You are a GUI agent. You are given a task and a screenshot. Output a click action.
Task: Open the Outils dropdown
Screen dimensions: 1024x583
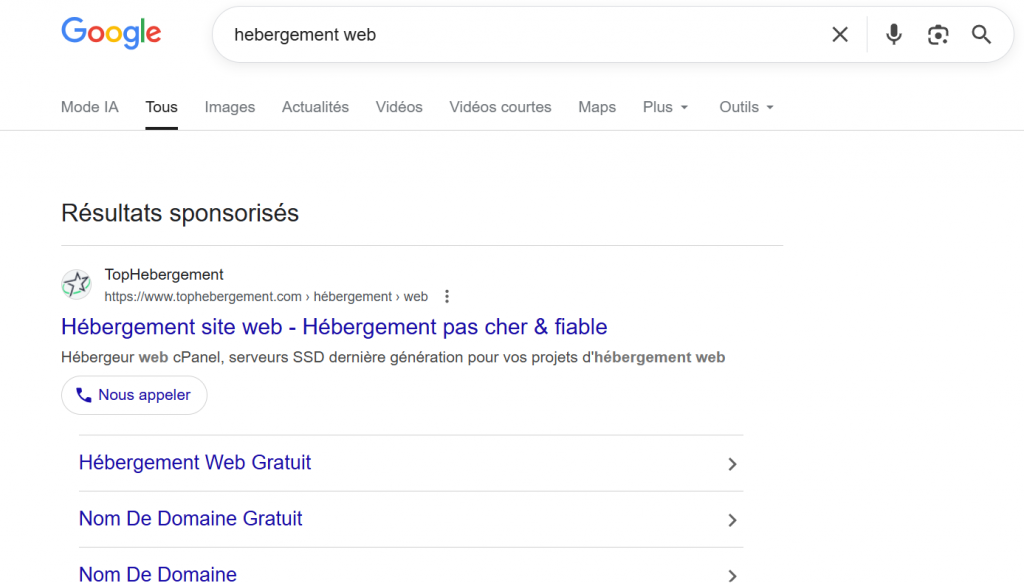point(746,107)
